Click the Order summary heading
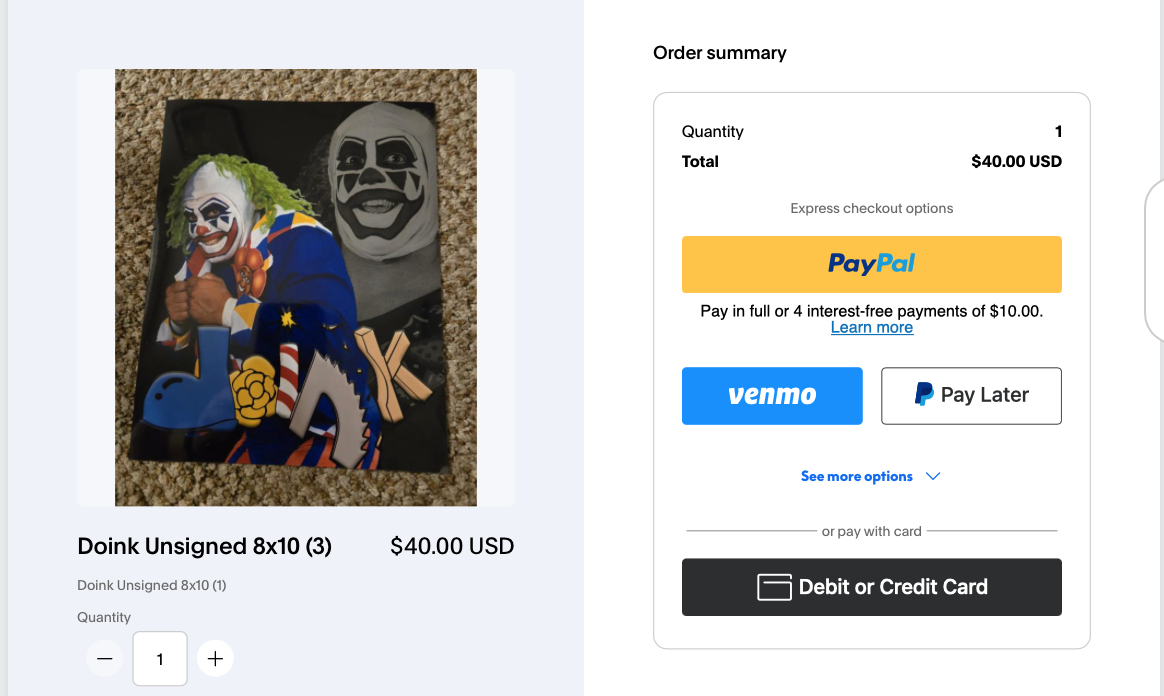Image resolution: width=1164 pixels, height=696 pixels. pos(719,53)
